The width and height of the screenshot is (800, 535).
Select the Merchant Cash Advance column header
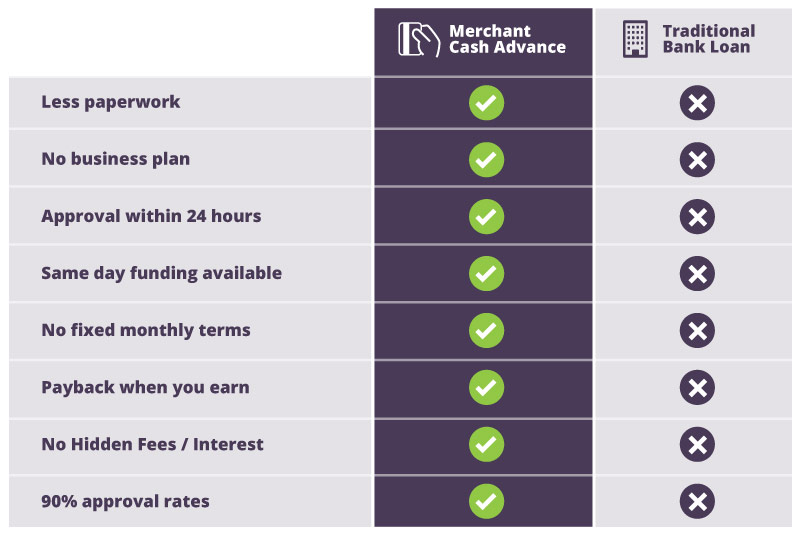(x=483, y=42)
